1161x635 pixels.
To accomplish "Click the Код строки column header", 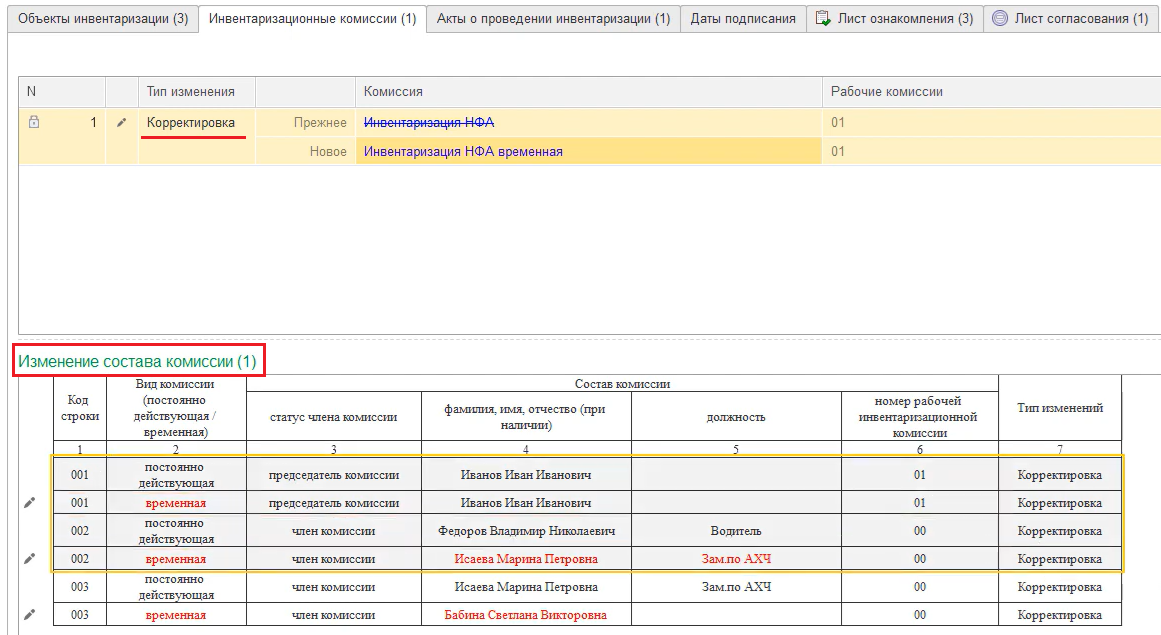I will click(x=80, y=408).
